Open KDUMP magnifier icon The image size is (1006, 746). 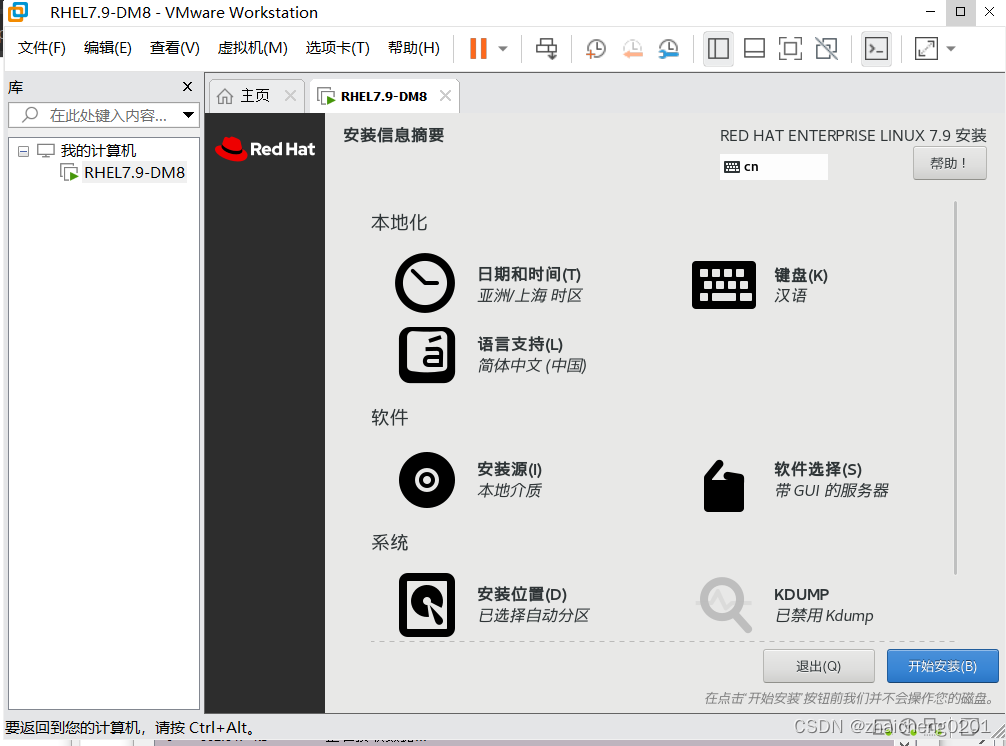point(724,605)
